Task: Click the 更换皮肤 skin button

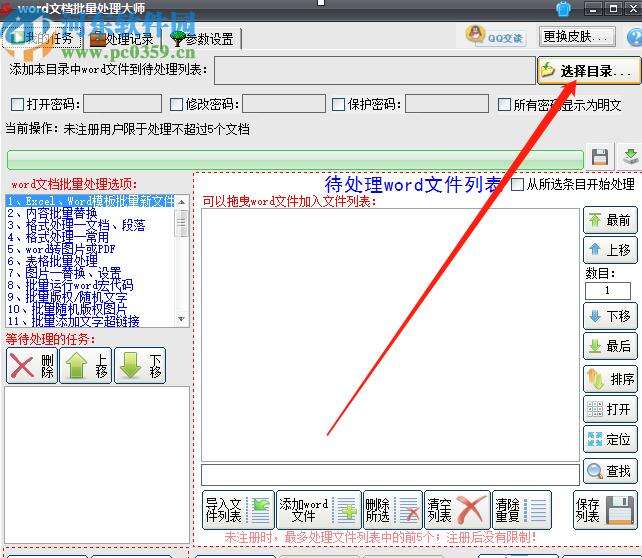Action: [x=577, y=36]
